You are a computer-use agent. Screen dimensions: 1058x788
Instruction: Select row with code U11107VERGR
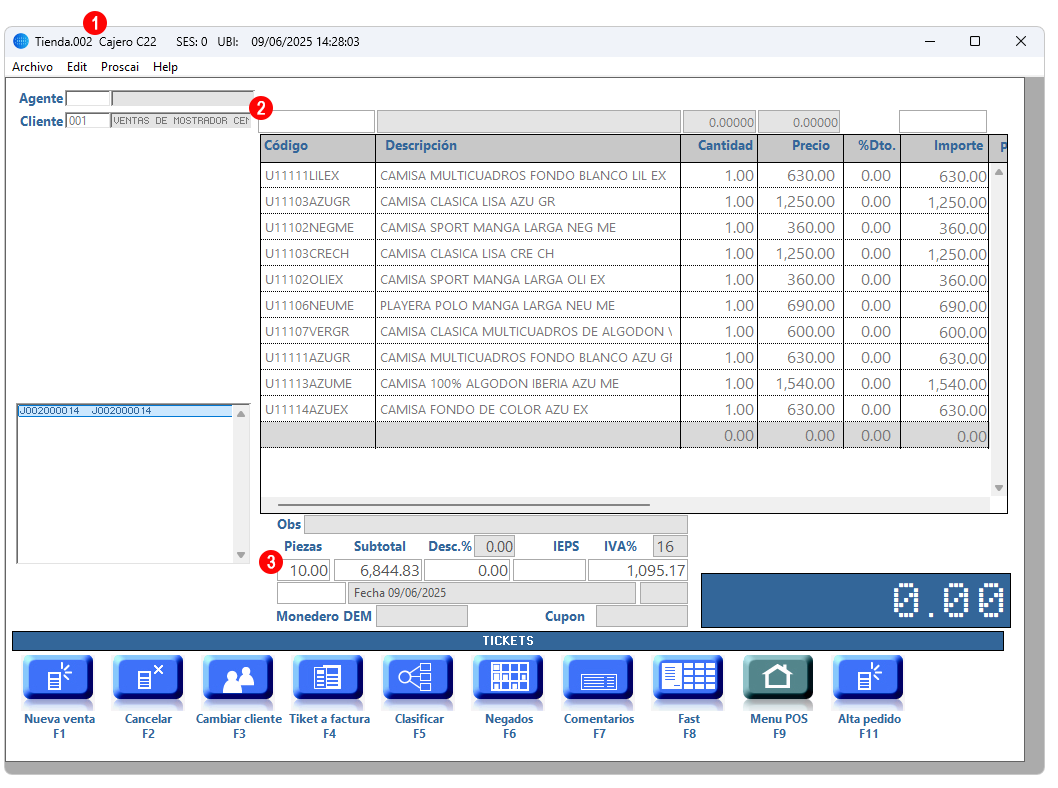625,332
